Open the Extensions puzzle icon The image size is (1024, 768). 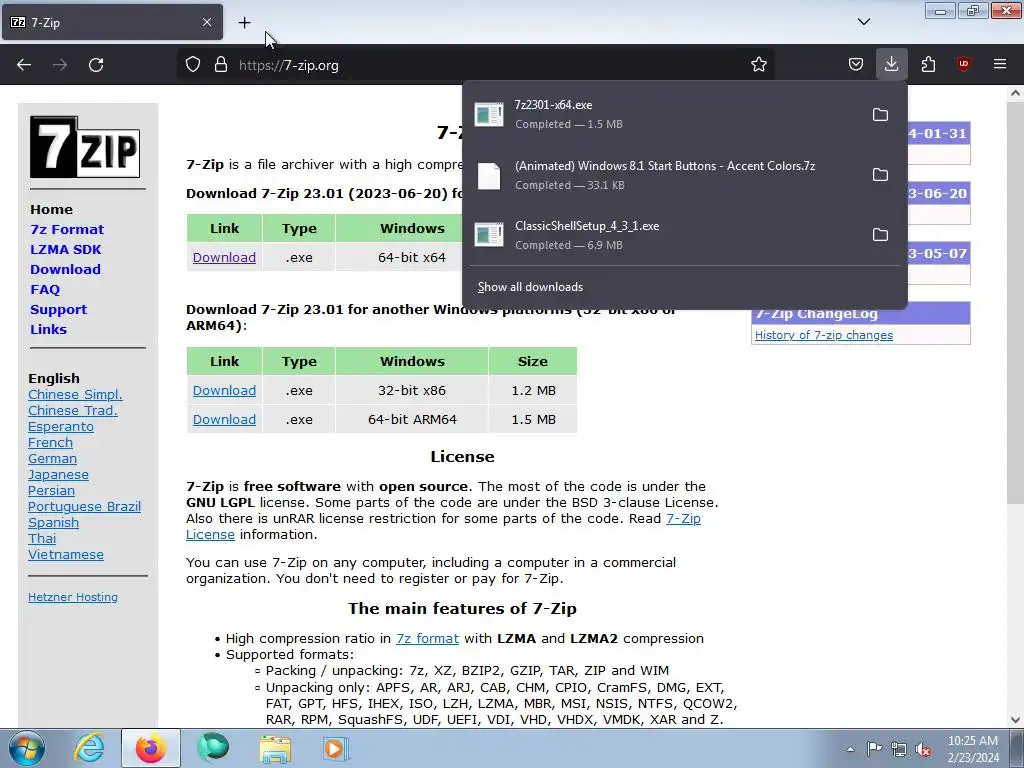[x=928, y=64]
